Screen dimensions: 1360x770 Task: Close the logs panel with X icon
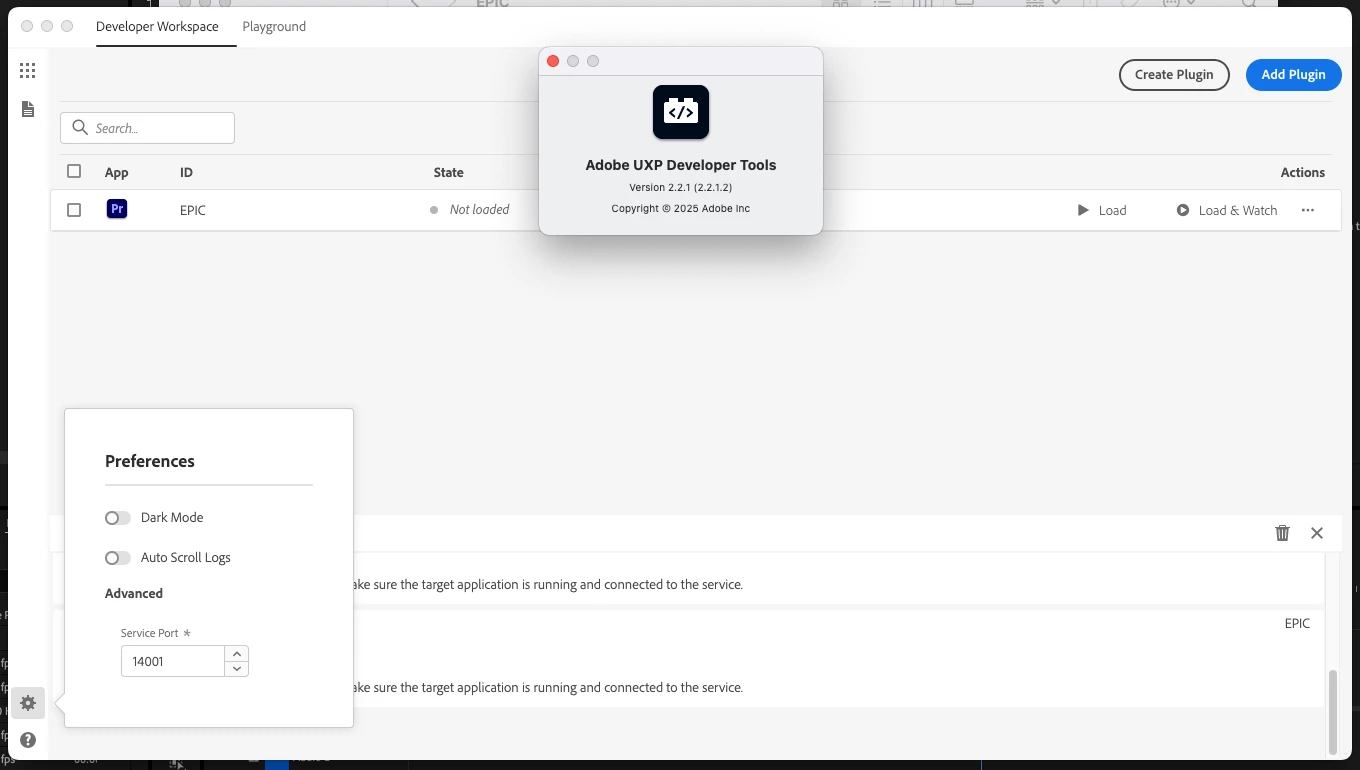click(x=1317, y=533)
